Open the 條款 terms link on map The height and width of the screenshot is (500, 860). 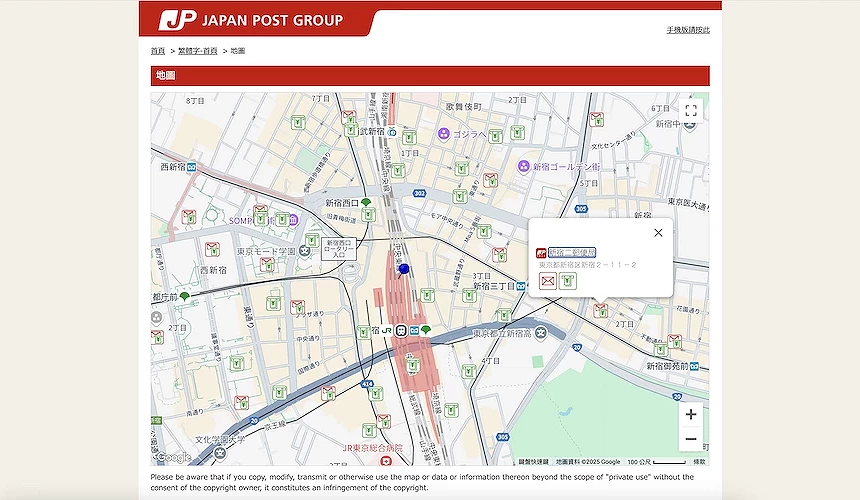(699, 462)
